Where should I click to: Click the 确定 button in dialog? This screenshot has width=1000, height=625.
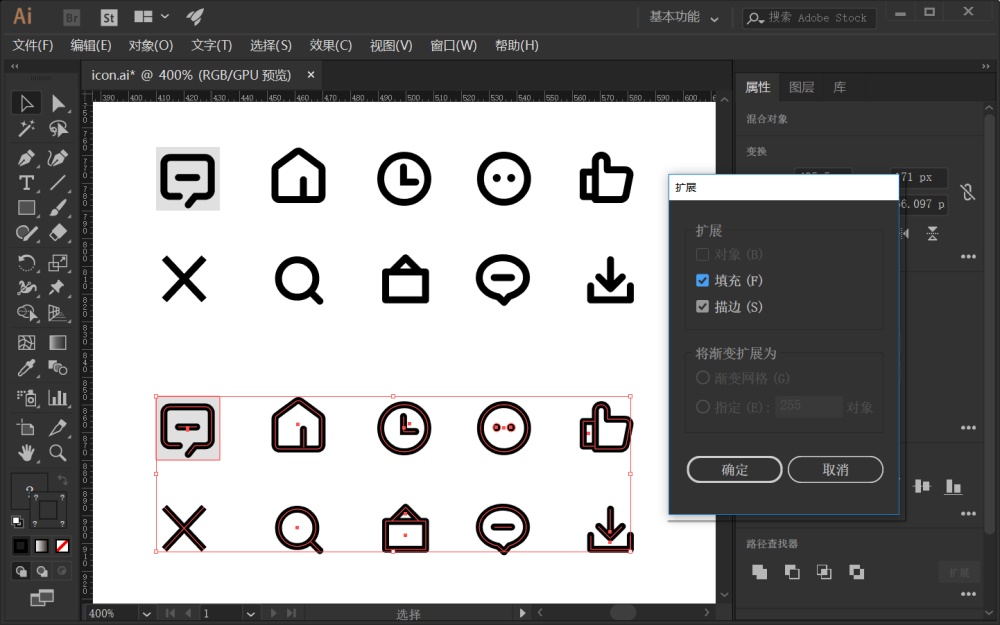(x=734, y=469)
